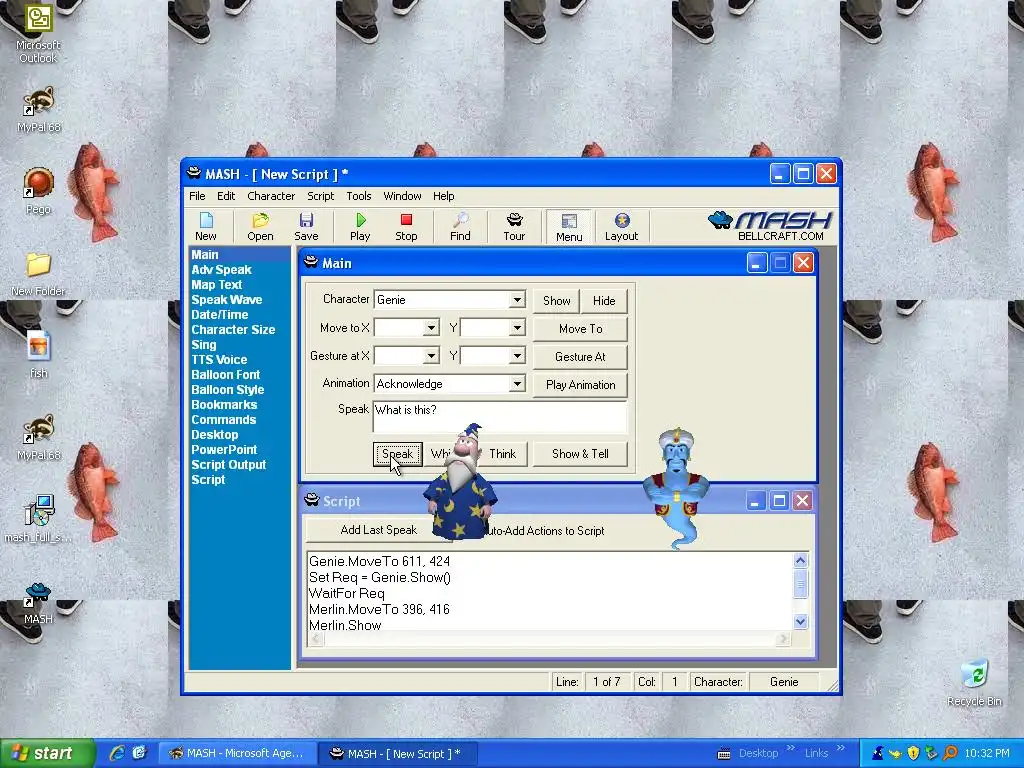Expand the Move to Y dropdown
The image size is (1024, 768).
tap(517, 328)
